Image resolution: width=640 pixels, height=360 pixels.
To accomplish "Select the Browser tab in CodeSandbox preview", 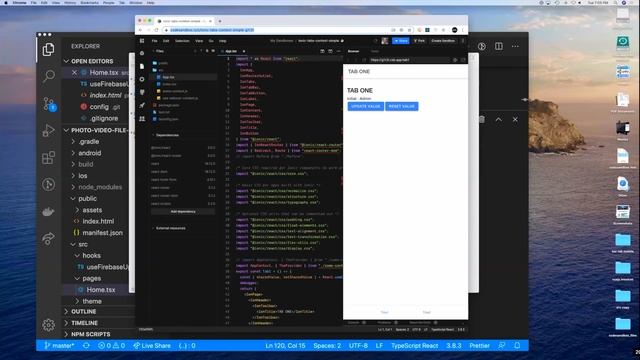I will click(x=353, y=51).
